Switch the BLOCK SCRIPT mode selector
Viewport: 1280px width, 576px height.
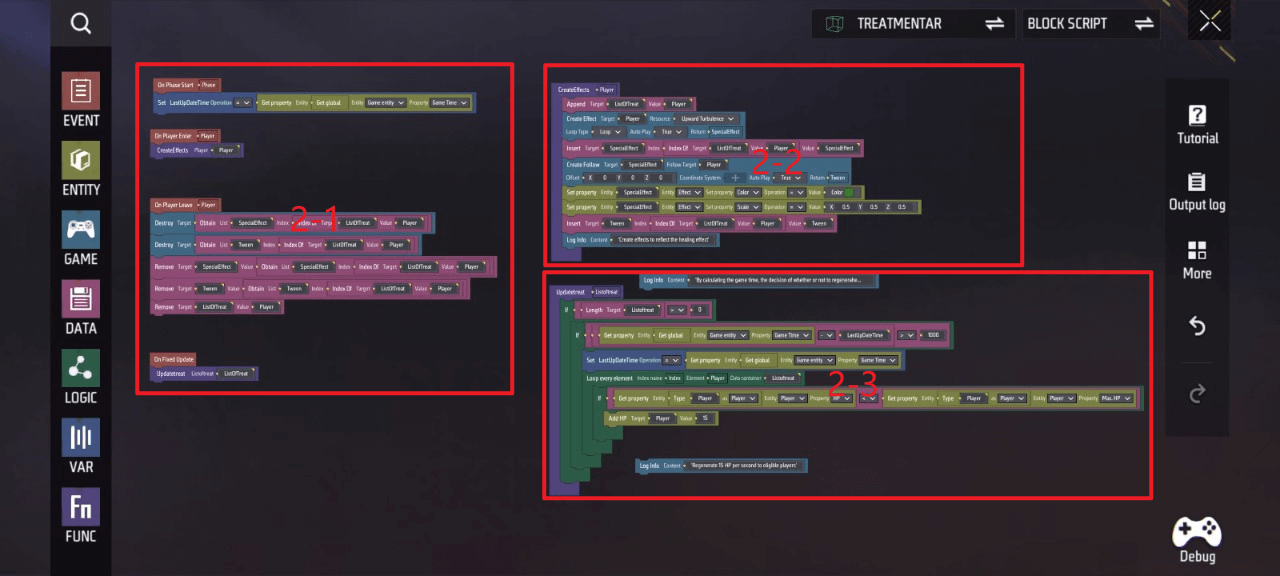pos(1144,24)
